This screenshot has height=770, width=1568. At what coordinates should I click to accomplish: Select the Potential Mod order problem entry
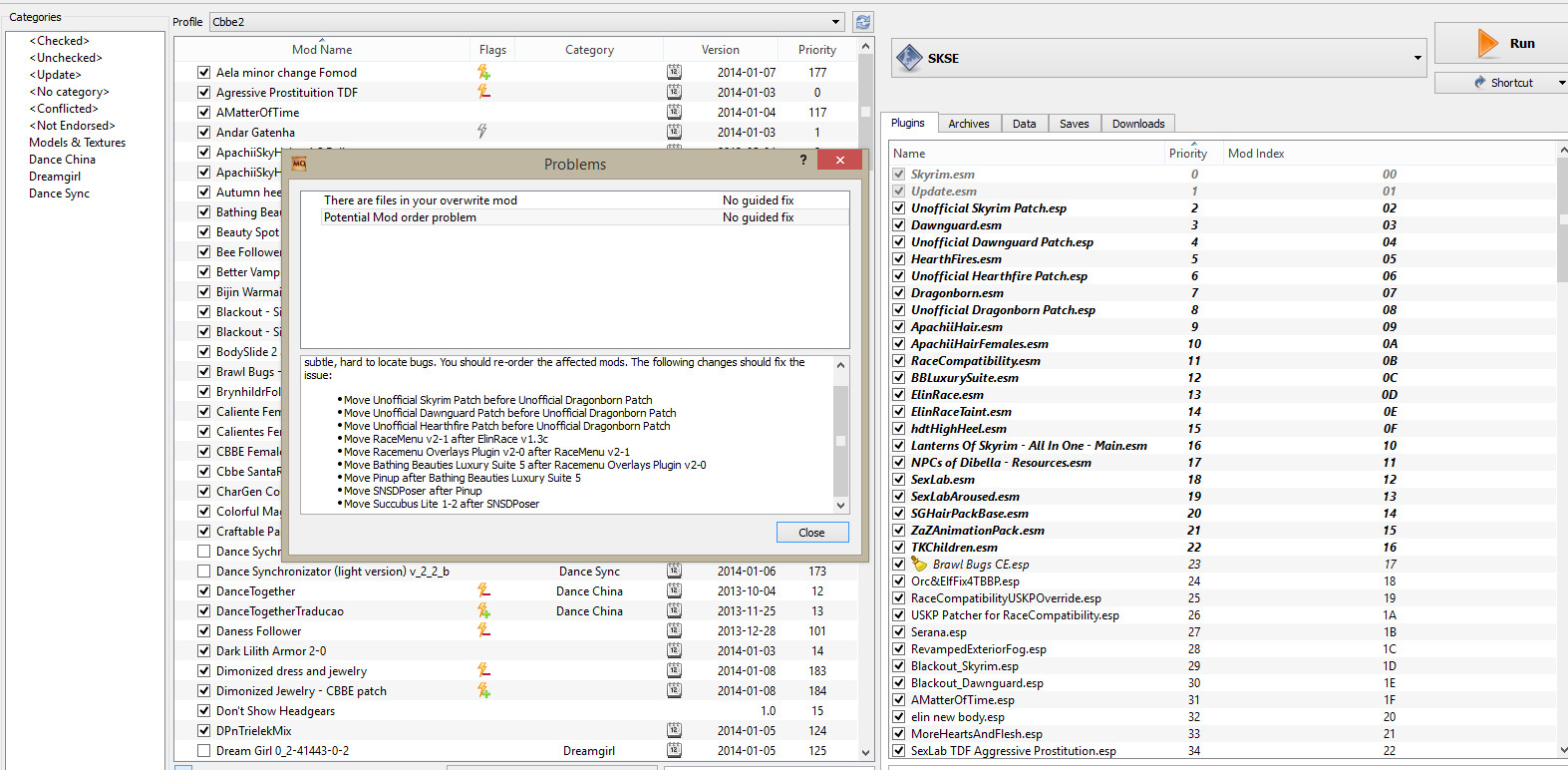click(400, 217)
